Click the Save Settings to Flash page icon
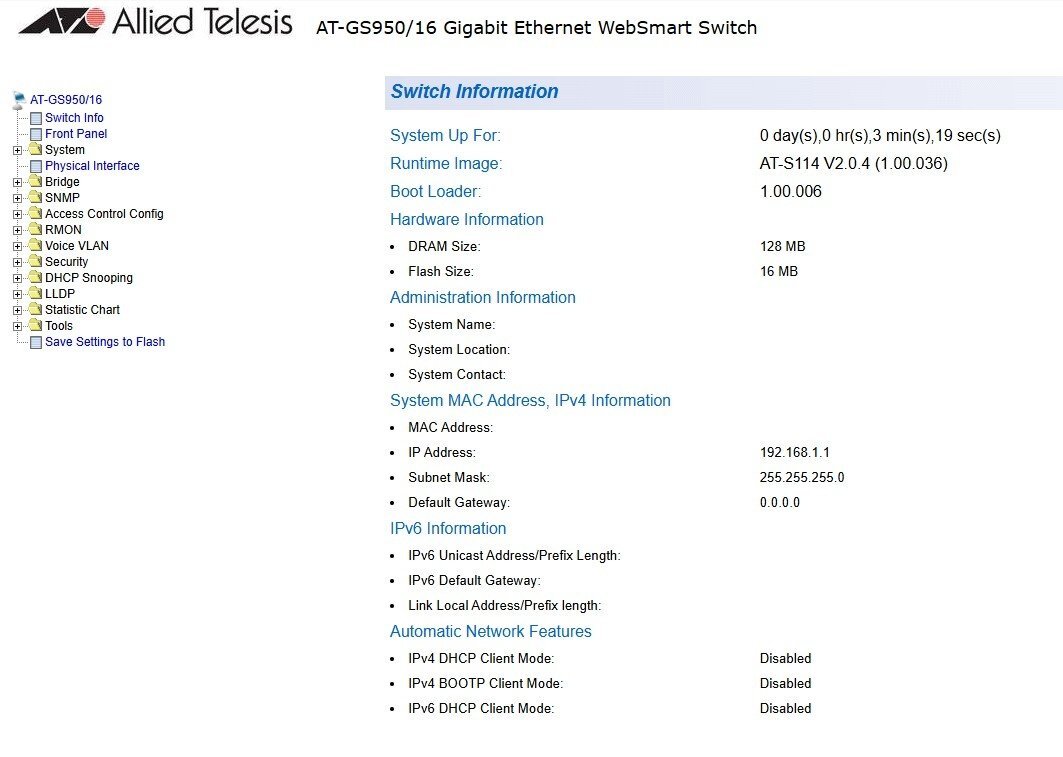1063x757 pixels. [x=36, y=342]
